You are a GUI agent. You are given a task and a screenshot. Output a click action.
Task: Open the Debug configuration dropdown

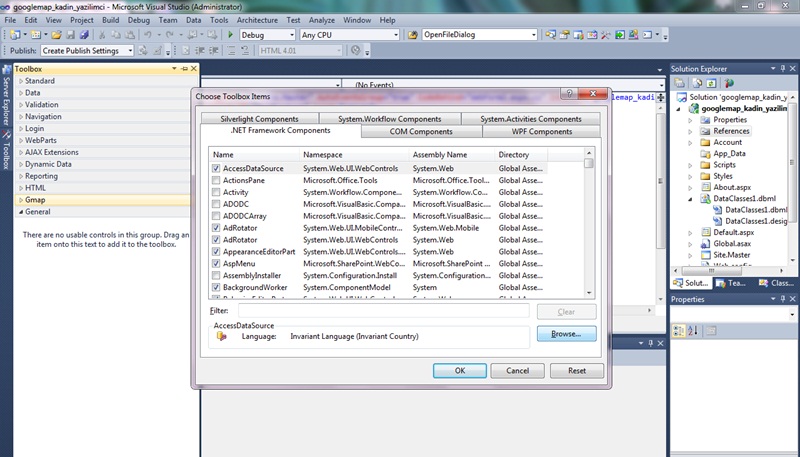[292, 35]
